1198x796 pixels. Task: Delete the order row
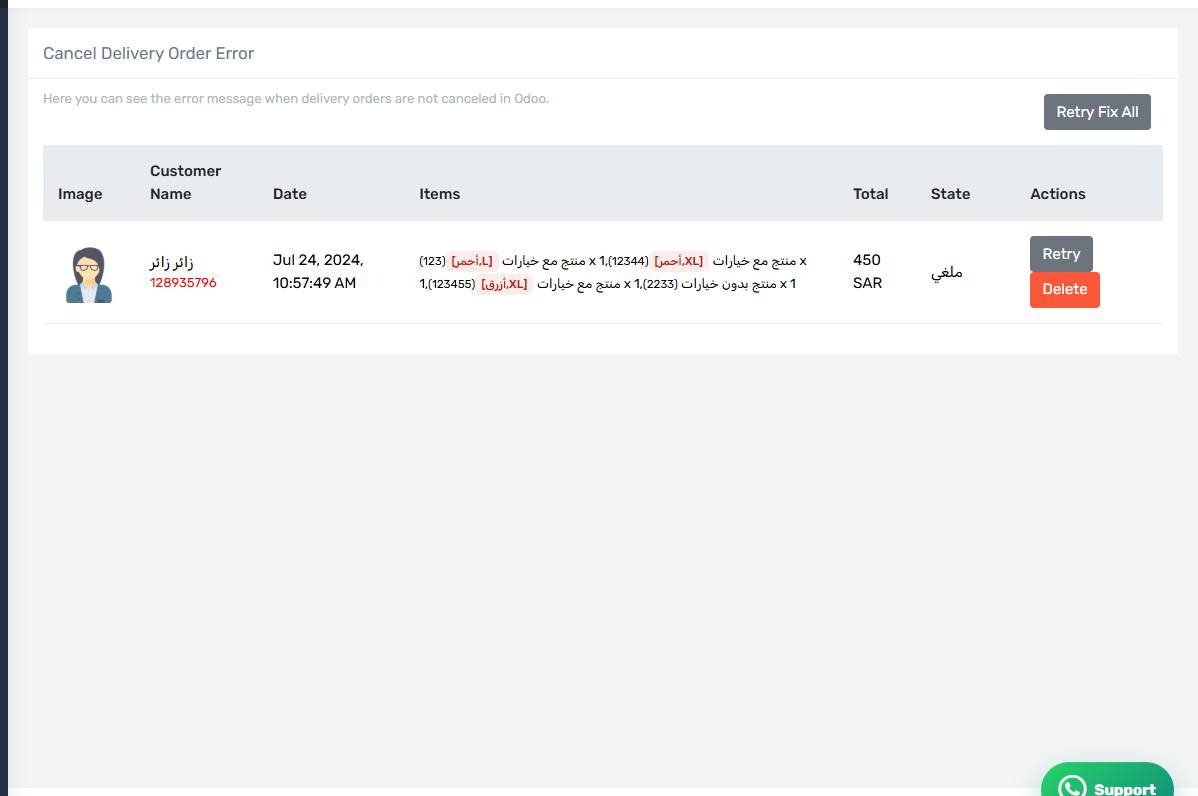[x=1064, y=290]
